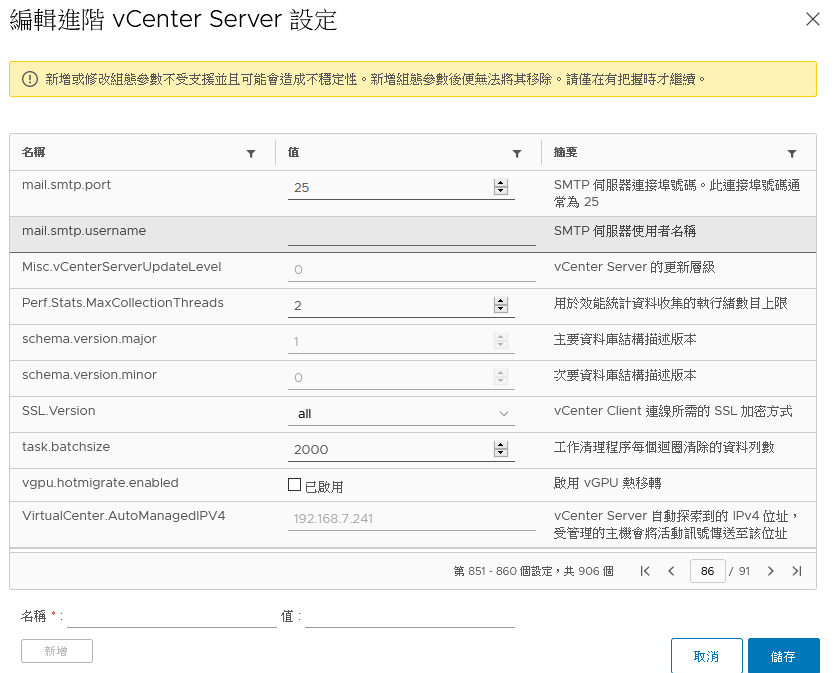Click schema.version.major disabled stepper
Screen dimensions: 836x673
(x=501, y=341)
